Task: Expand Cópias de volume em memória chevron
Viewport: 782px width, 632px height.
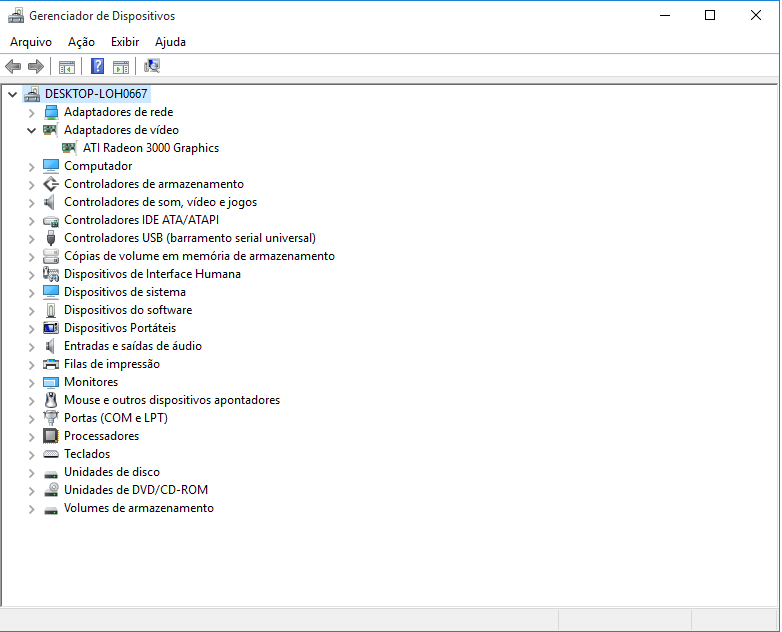Action: (x=31, y=257)
